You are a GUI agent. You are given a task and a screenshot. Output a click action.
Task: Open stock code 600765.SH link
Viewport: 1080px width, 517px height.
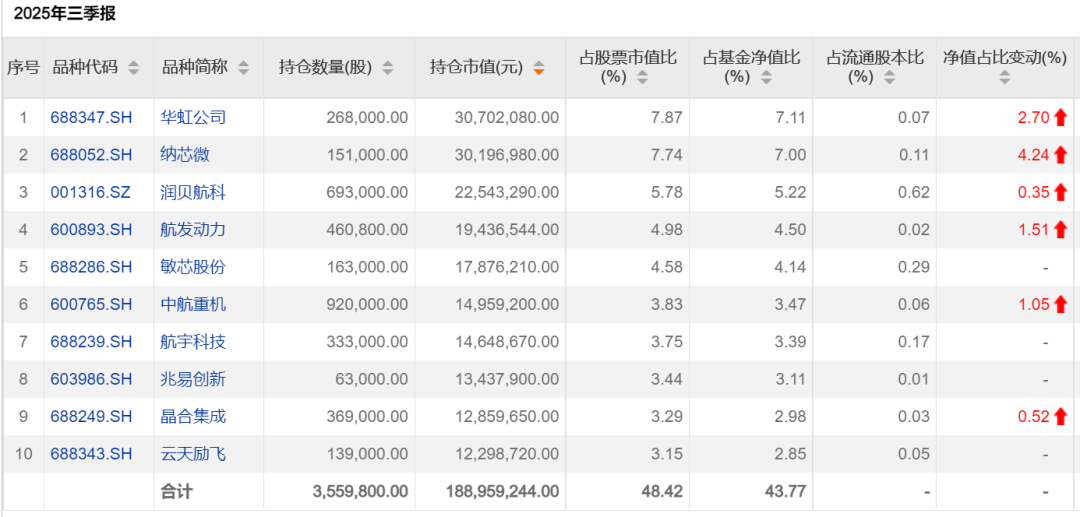91,305
